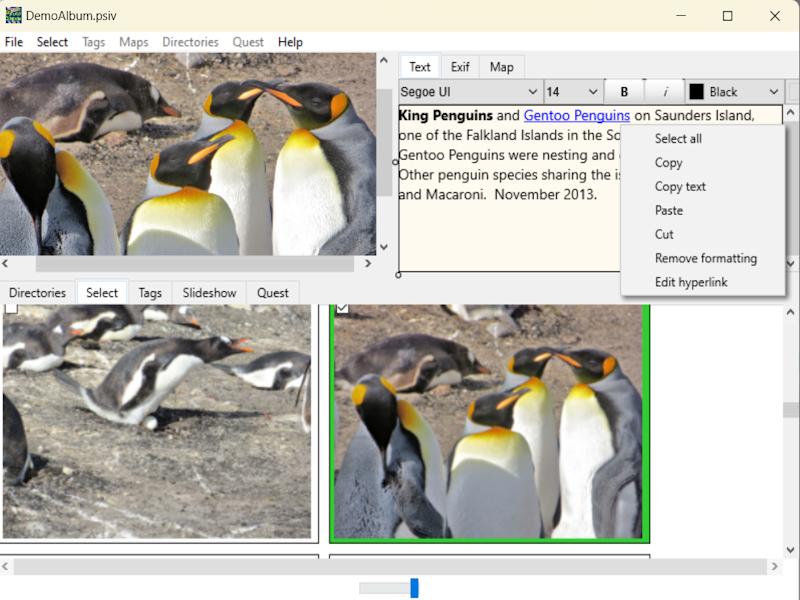Toggle bold formatting in the text editor

tap(624, 91)
